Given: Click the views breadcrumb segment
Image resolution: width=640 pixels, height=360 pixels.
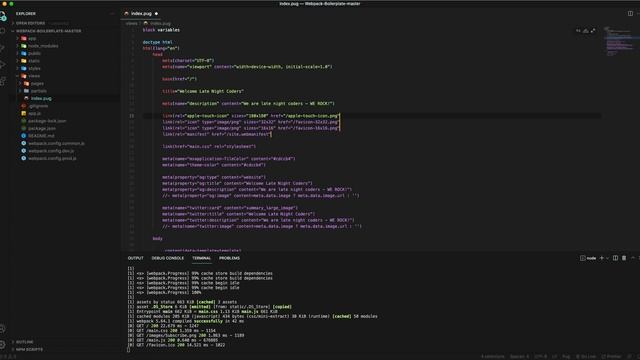Looking at the screenshot, I should tap(131, 23).
